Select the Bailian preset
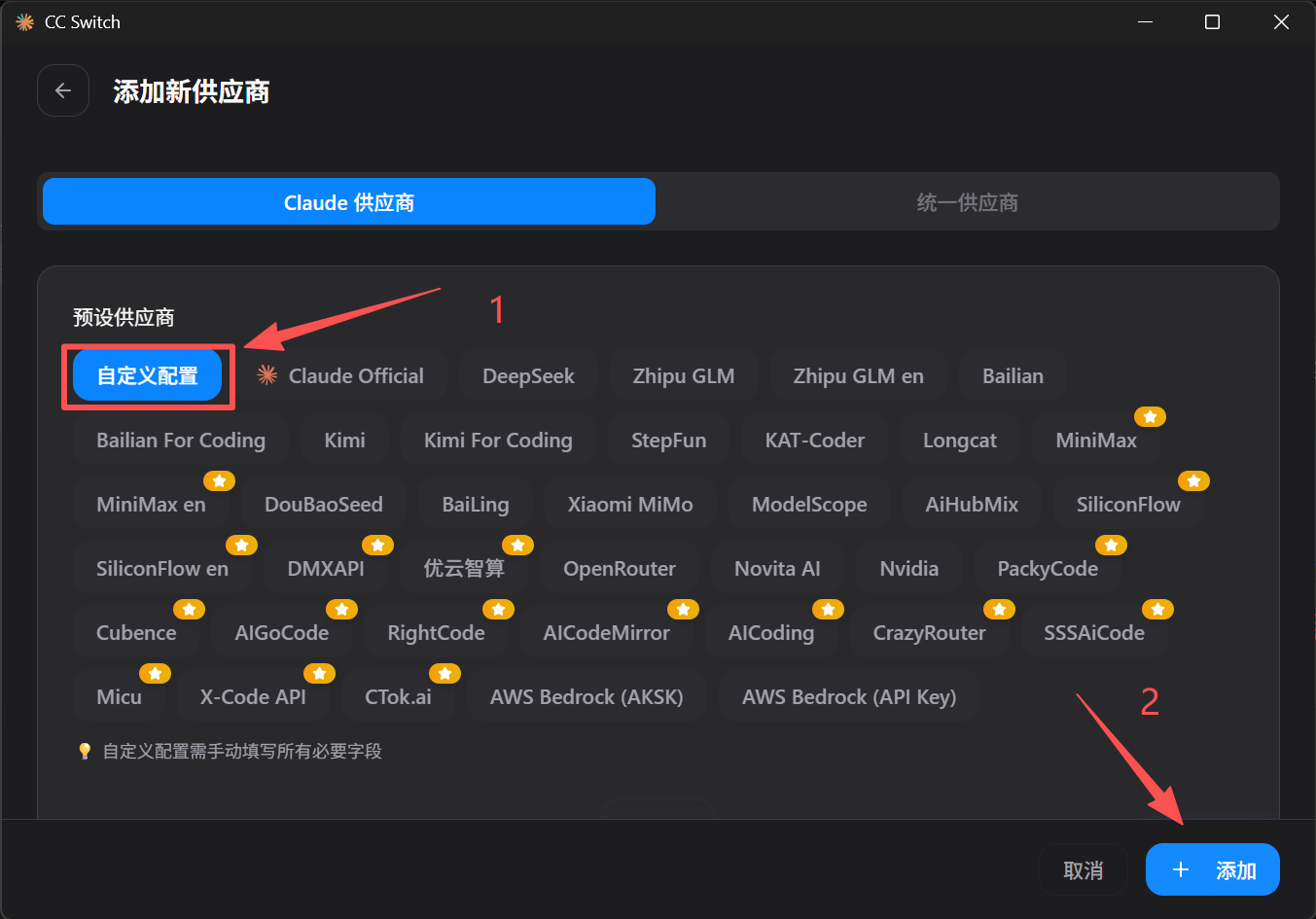The width and height of the screenshot is (1316, 919). [x=1013, y=375]
